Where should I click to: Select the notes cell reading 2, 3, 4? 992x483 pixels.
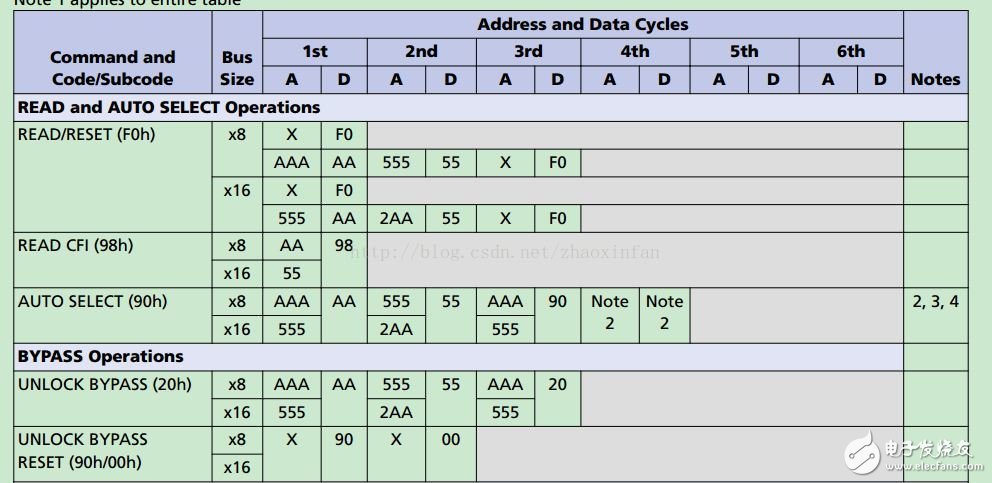click(935, 301)
